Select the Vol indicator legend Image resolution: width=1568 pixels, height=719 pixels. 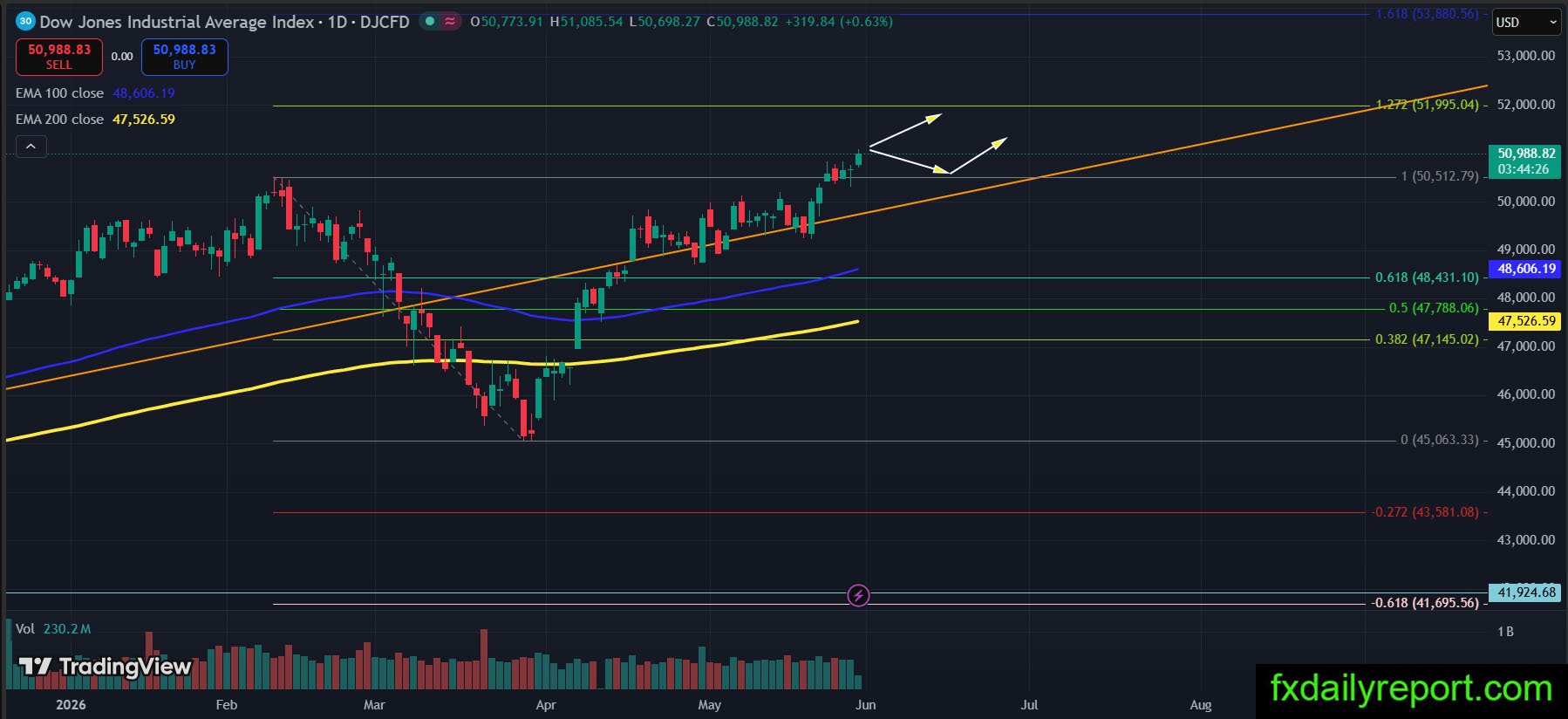point(25,629)
